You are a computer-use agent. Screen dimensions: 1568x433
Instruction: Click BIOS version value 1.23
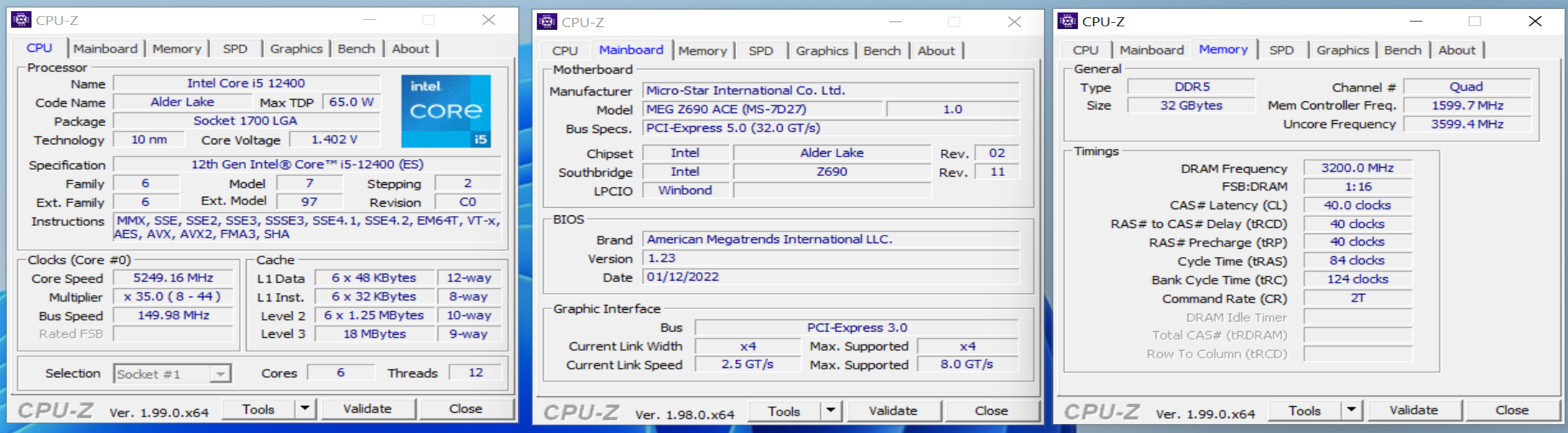(x=831, y=258)
